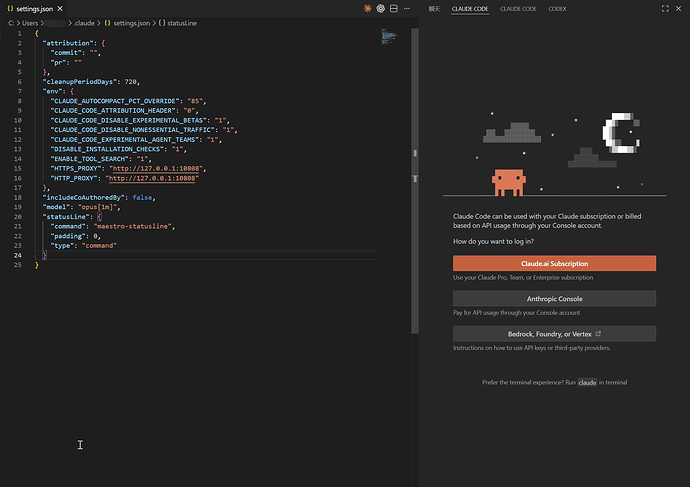Viewport: 690px width, 487px height.
Task: Close the settings.json editor tab
Action: click(60, 9)
